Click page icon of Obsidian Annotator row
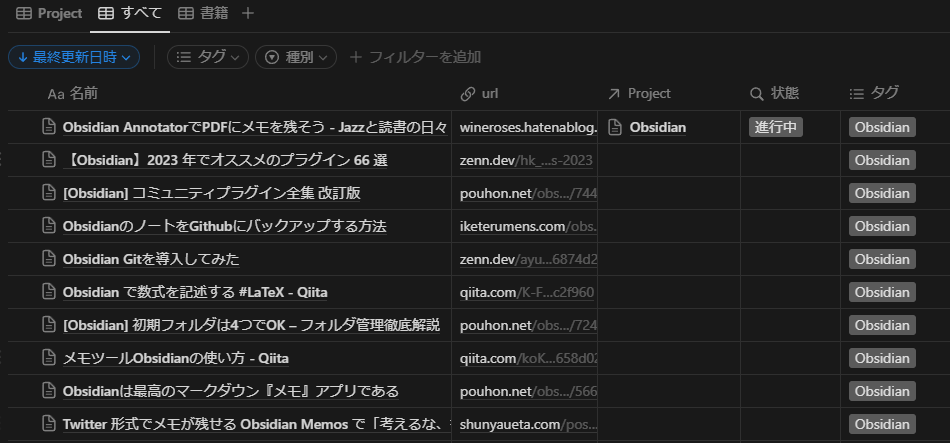The image size is (950, 443). pos(48,127)
